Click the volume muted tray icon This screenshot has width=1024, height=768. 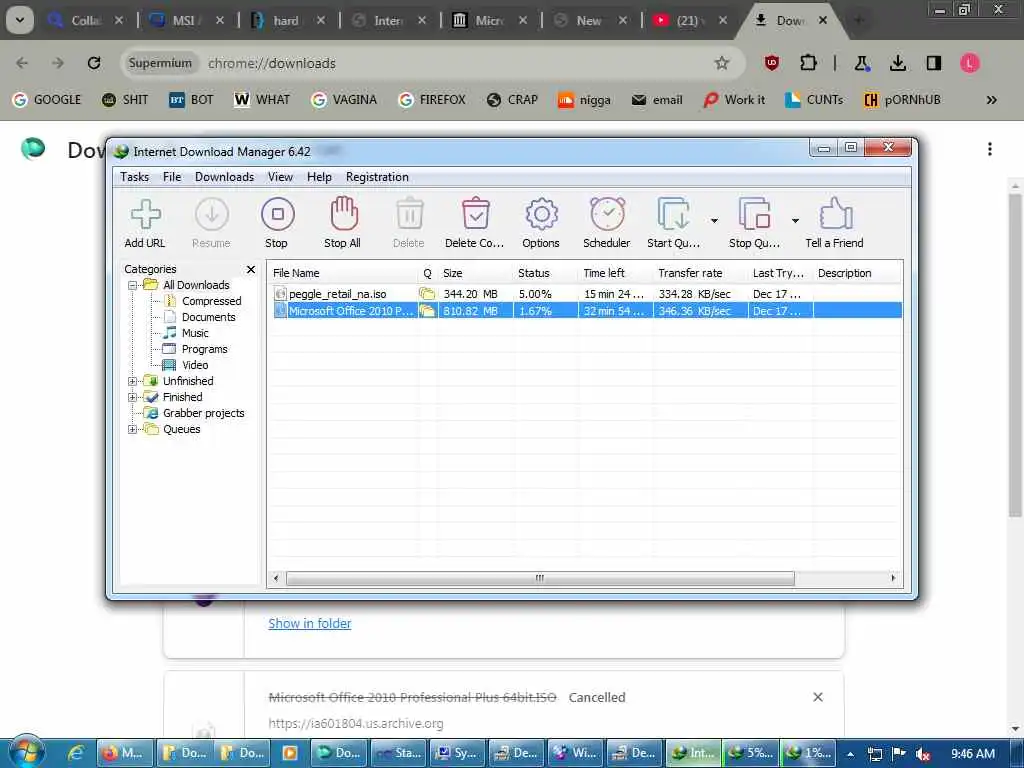pyautogui.click(x=923, y=754)
